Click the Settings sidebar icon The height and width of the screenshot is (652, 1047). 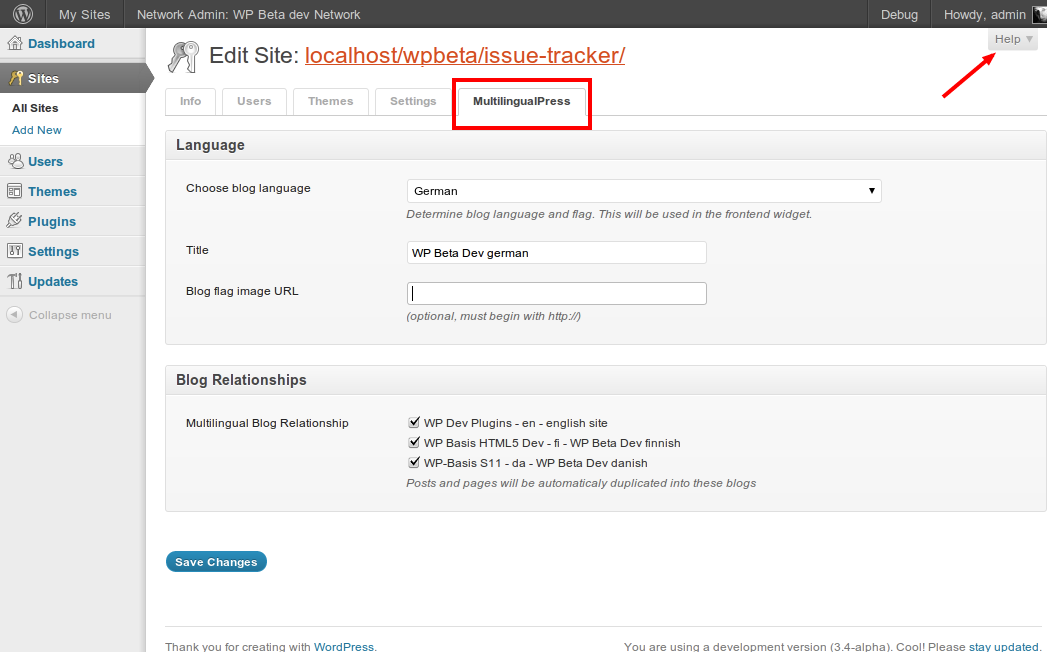(x=15, y=251)
